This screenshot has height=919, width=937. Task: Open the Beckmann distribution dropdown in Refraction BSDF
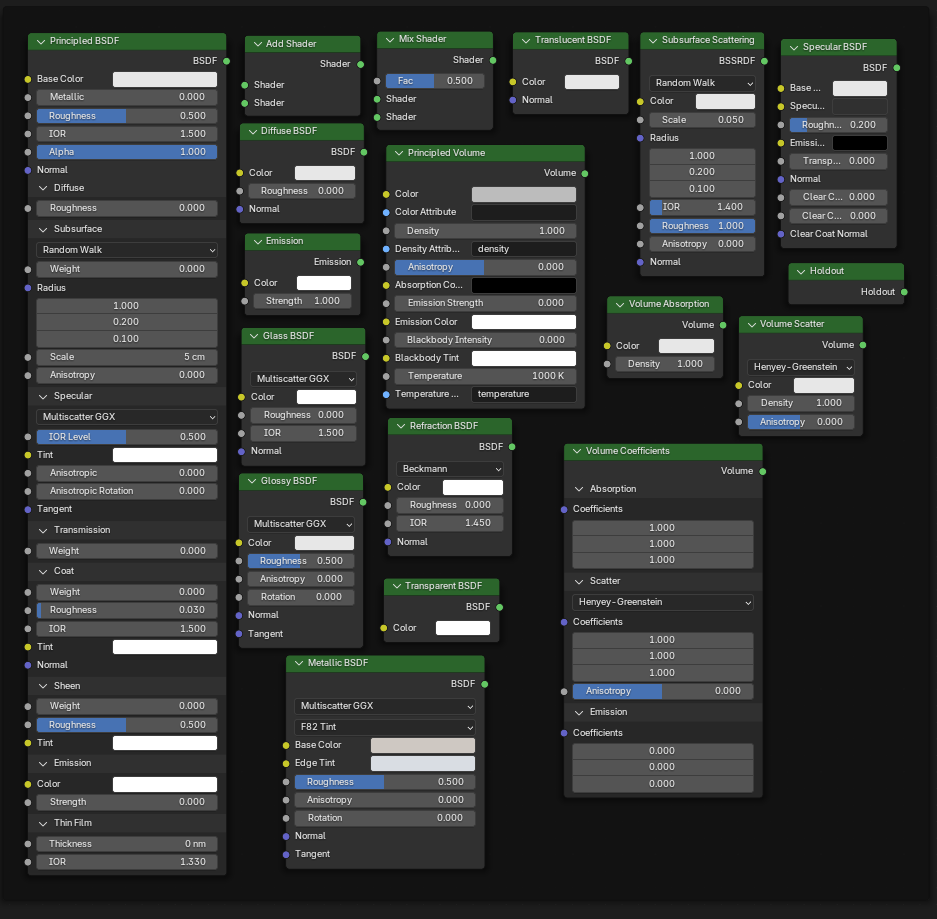(449, 468)
